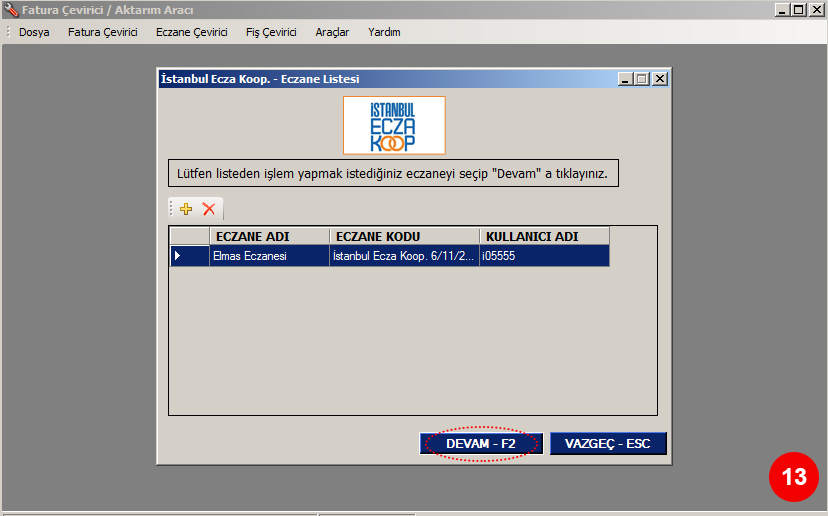Screen dimensions: 828x516
Task: Maximize the Eczane Listesi dialog
Action: 642,79
